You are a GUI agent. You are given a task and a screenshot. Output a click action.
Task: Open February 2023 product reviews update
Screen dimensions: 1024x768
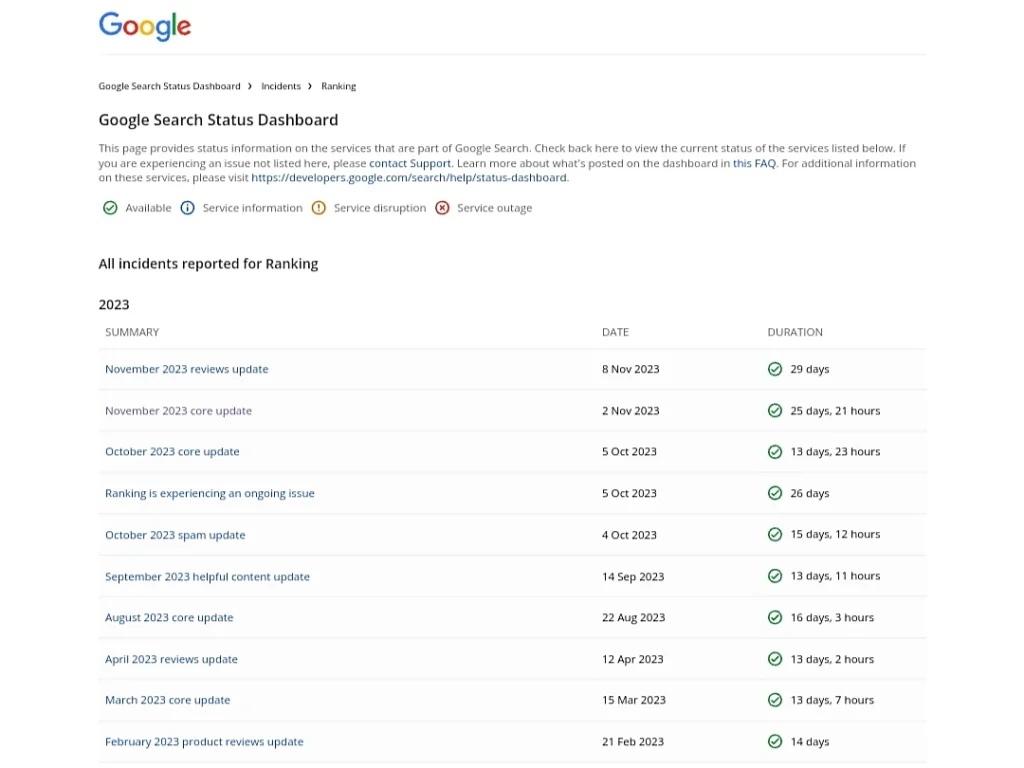(204, 742)
